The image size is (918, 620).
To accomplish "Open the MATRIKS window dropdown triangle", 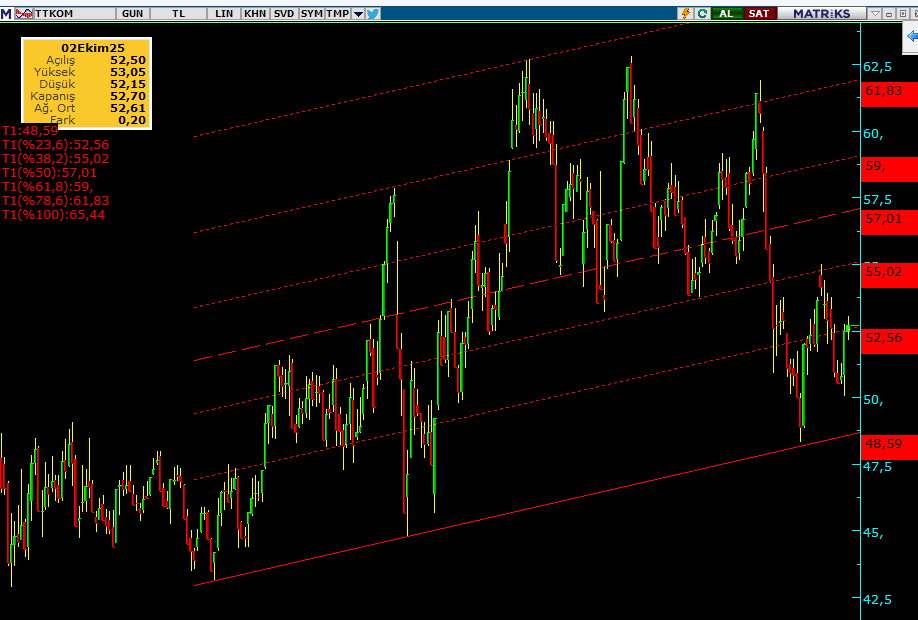I will click(x=875, y=11).
